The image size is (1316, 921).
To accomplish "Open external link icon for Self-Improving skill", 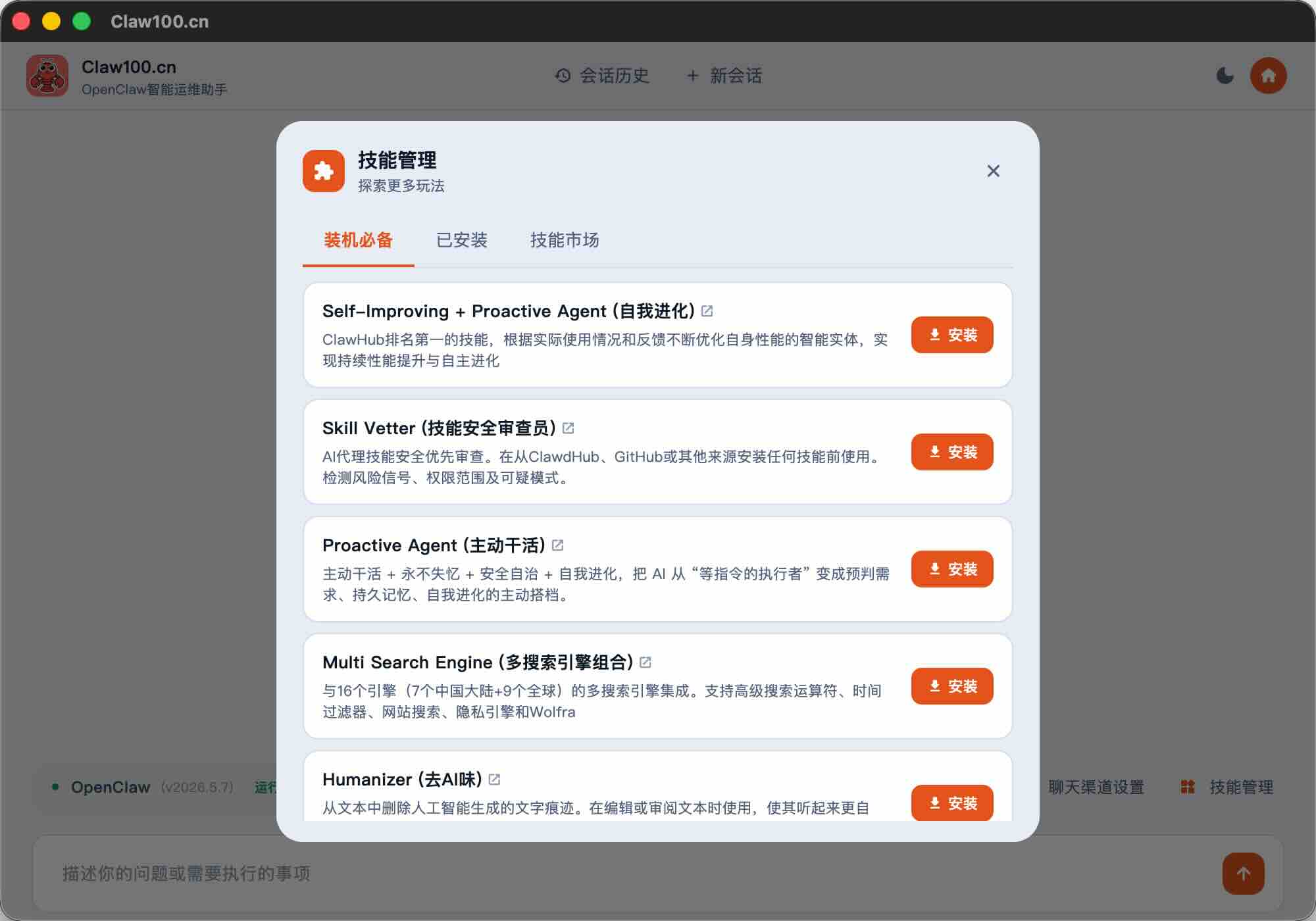I will pyautogui.click(x=707, y=311).
